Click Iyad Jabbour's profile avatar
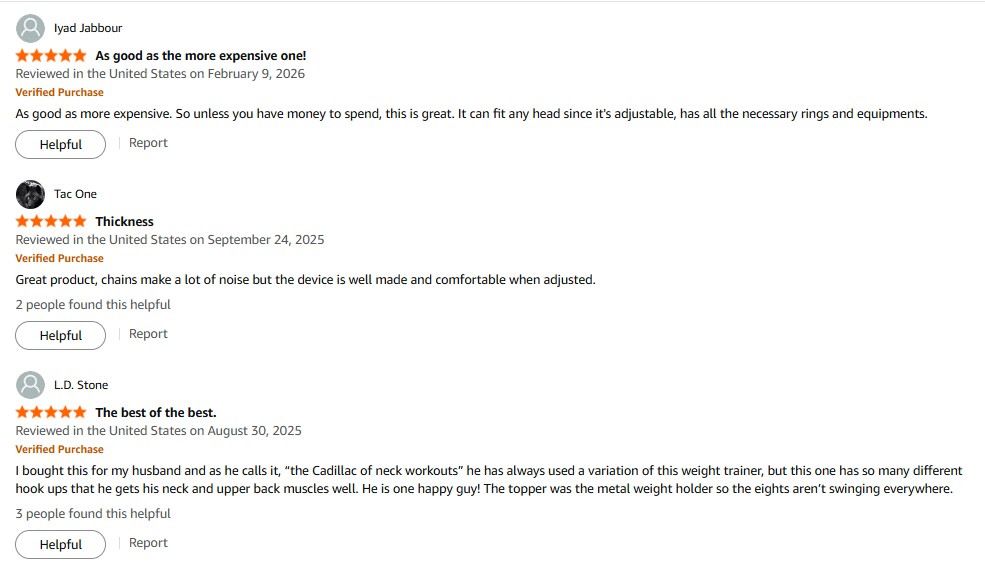Screen dimensions: 985x576 [x=30, y=28]
